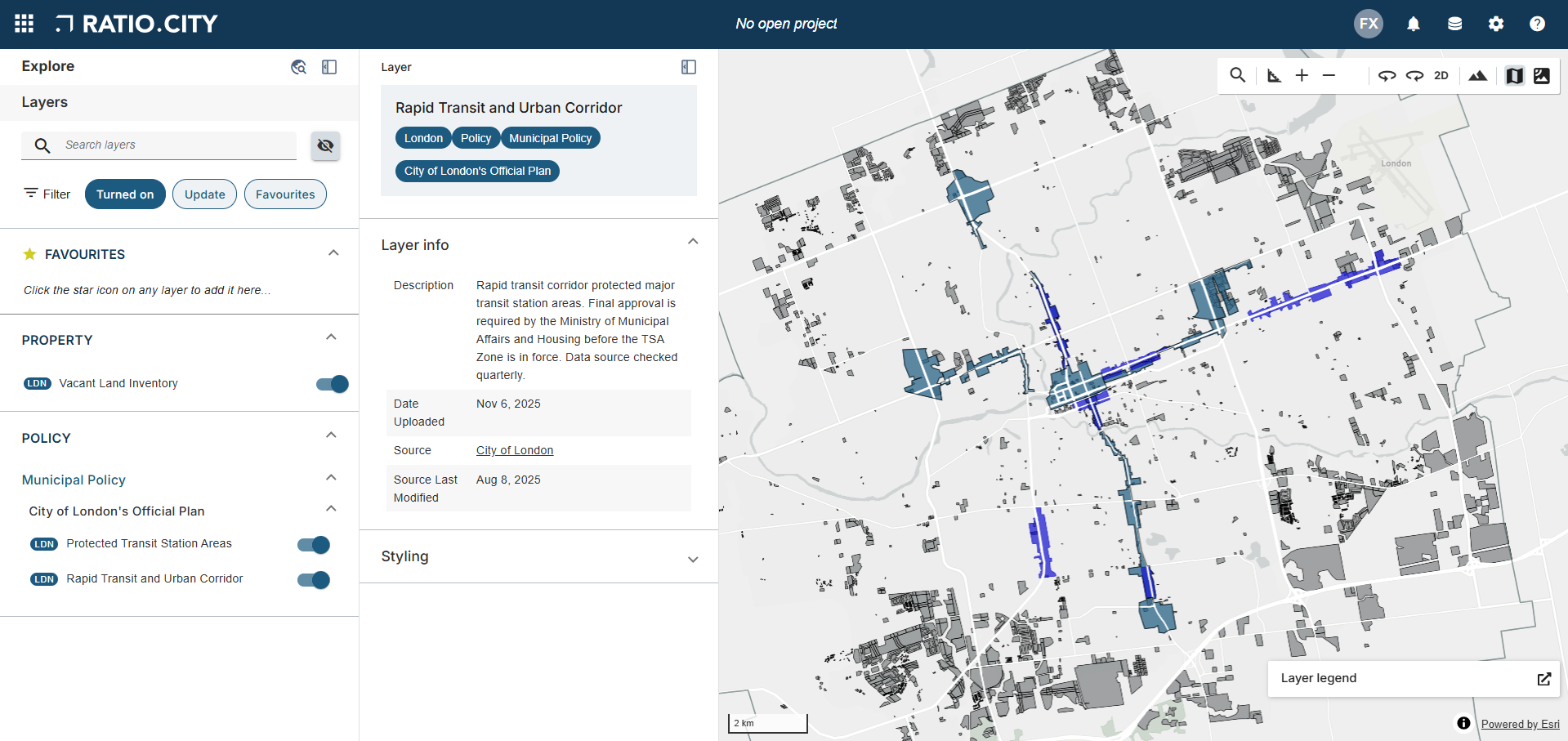Expand the Styling section
This screenshot has width=1568, height=741.
(693, 559)
